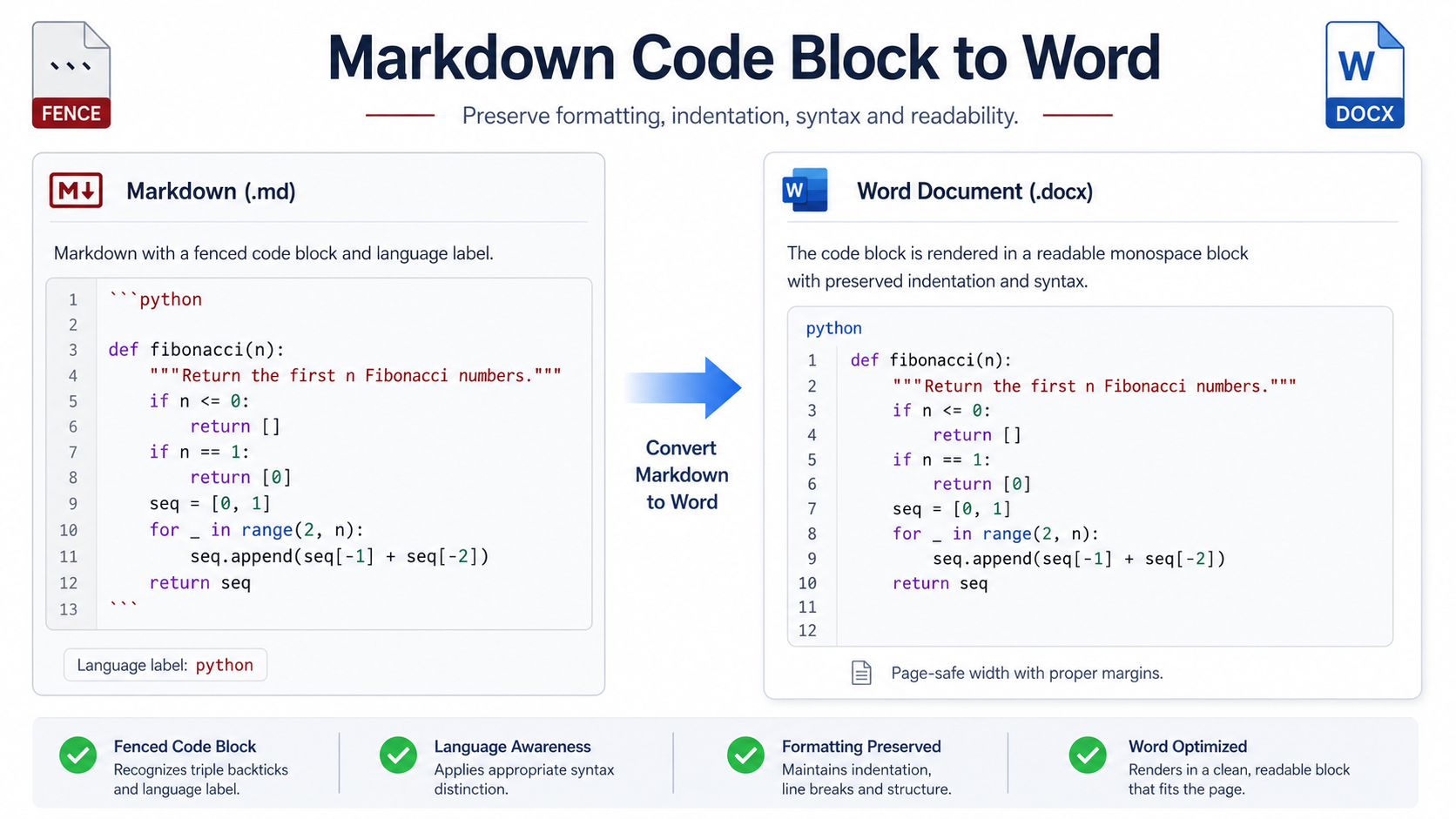The width and height of the screenshot is (1456, 819).
Task: Click the closing backtick fence on line 13
Action: click(124, 607)
